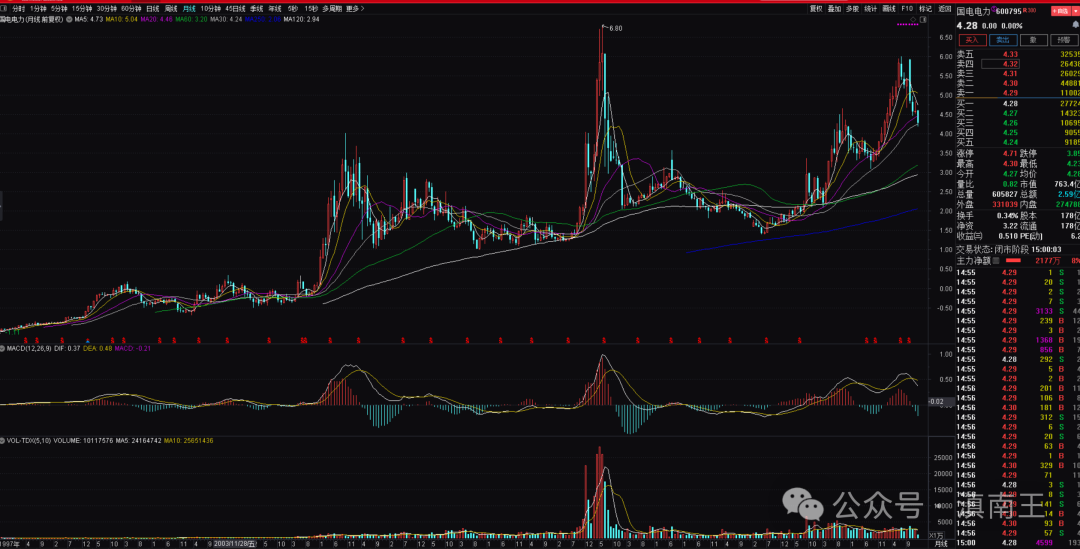This screenshot has height=549, width=1080.
Task: Click stock code 600795
Action: point(1008,11)
